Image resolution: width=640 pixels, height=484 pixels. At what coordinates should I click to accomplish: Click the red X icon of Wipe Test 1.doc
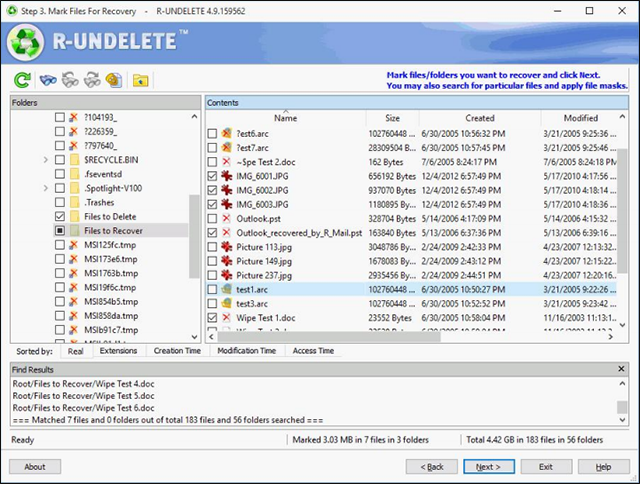[x=227, y=317]
